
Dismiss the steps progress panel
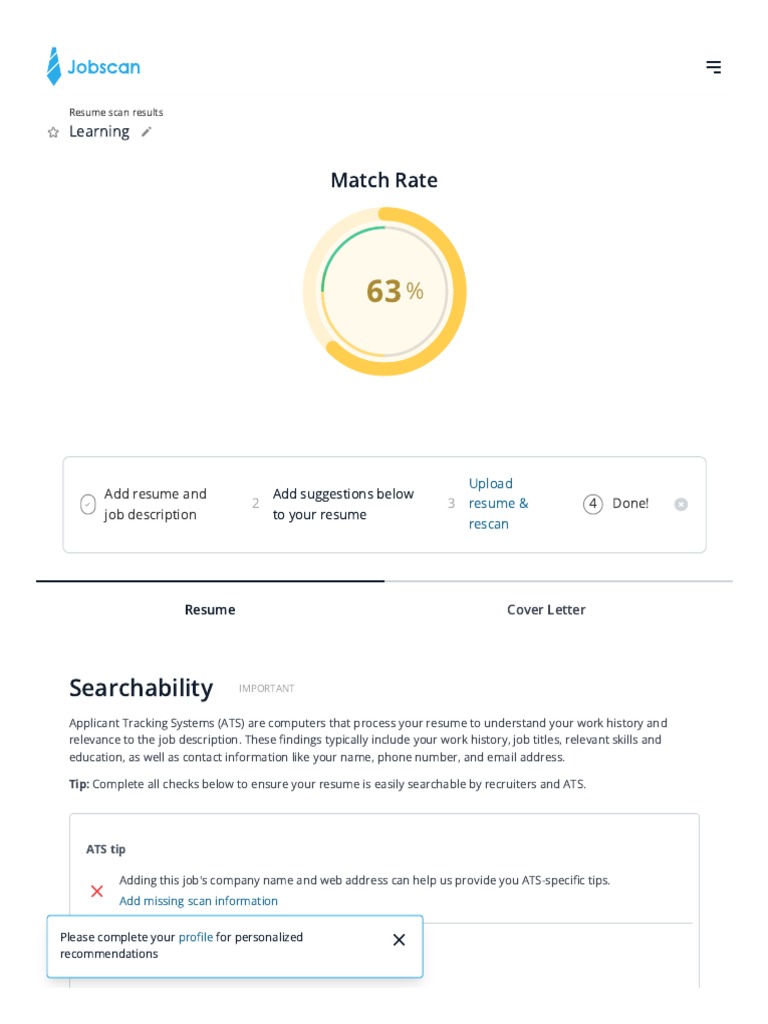coord(681,504)
